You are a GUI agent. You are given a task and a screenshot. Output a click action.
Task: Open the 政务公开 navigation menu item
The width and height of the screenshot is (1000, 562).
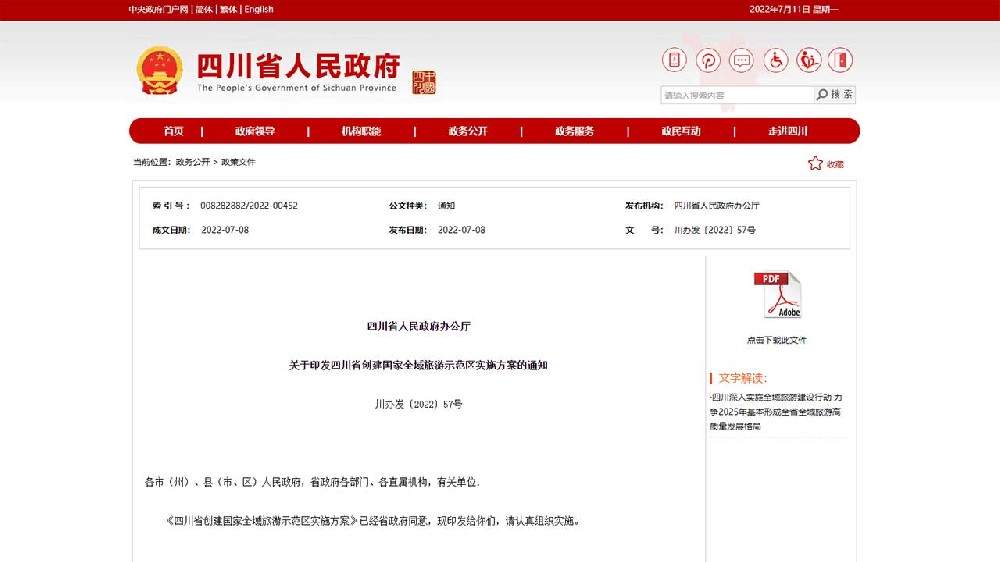tap(467, 131)
